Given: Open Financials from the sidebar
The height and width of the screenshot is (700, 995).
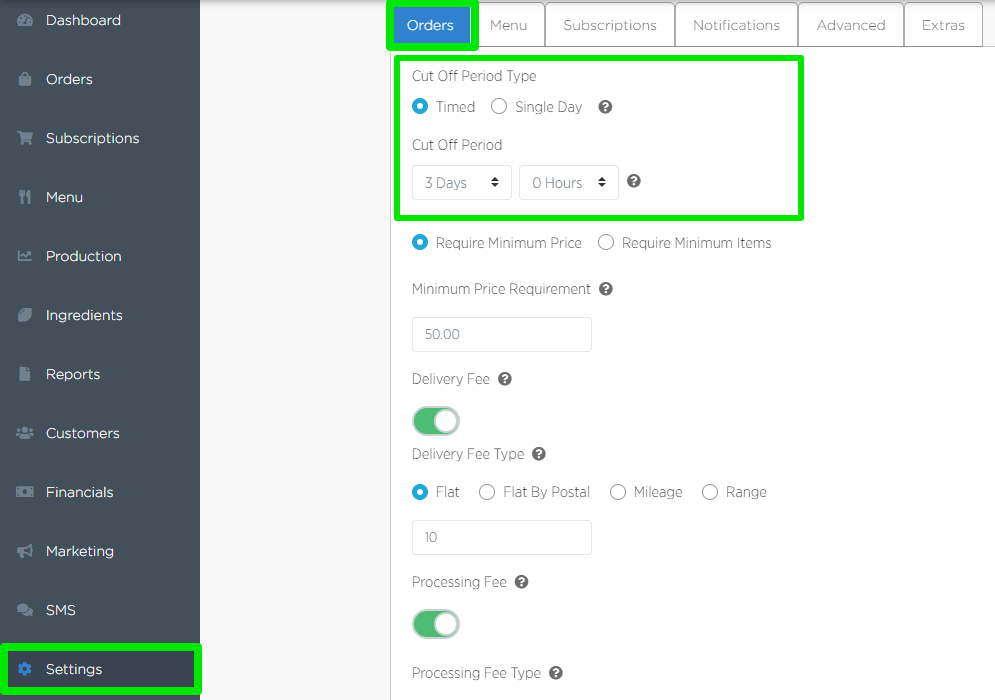Looking at the screenshot, I should (x=79, y=492).
